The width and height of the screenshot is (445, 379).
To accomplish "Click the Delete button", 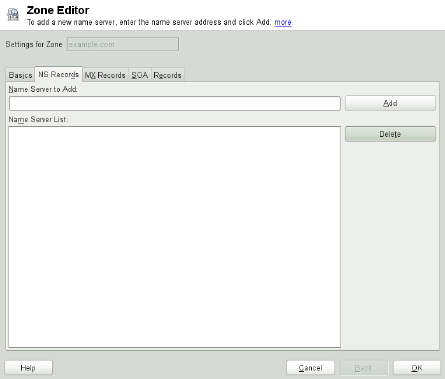I will 390,134.
